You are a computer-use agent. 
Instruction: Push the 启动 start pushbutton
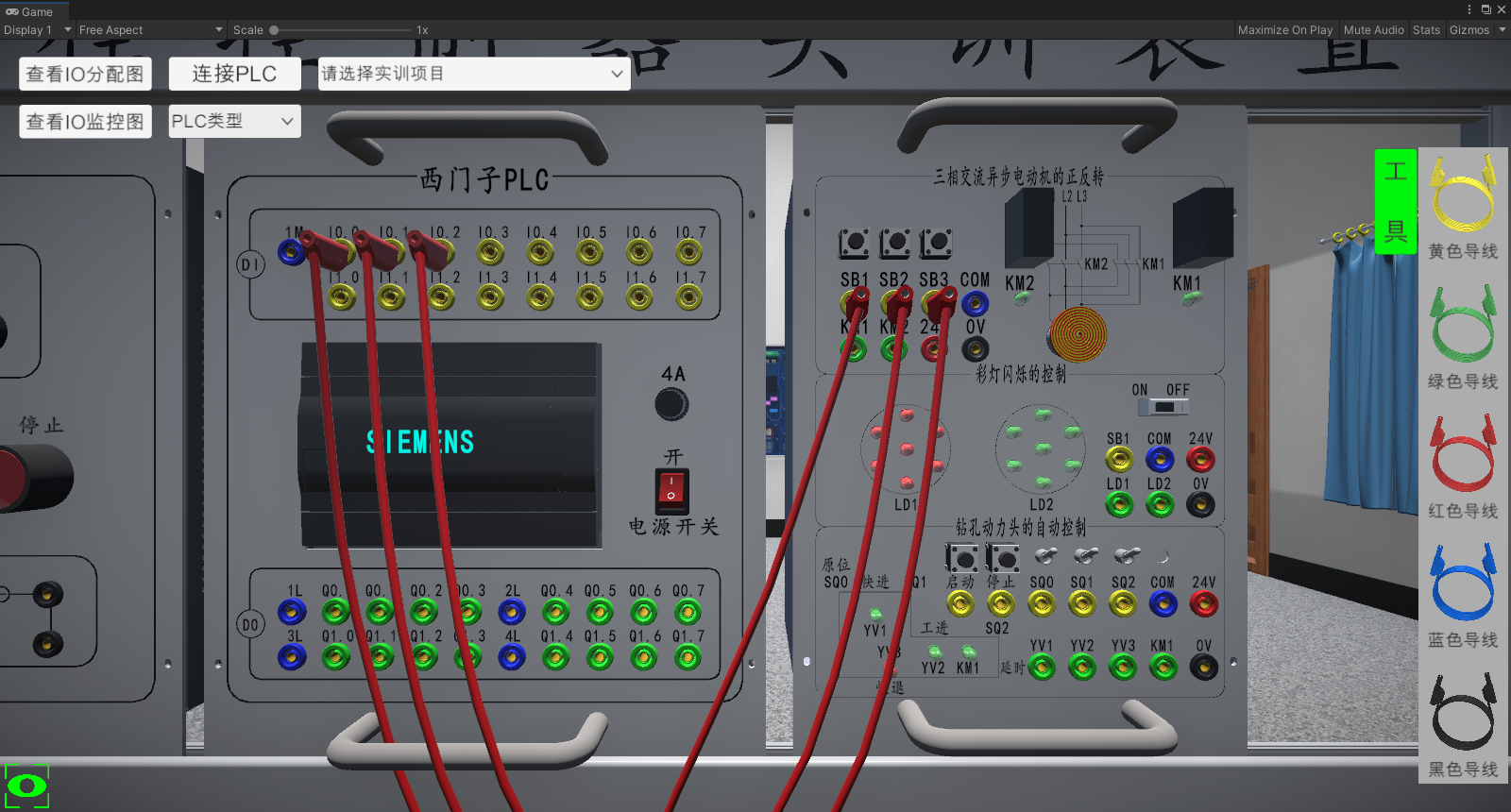(962, 558)
